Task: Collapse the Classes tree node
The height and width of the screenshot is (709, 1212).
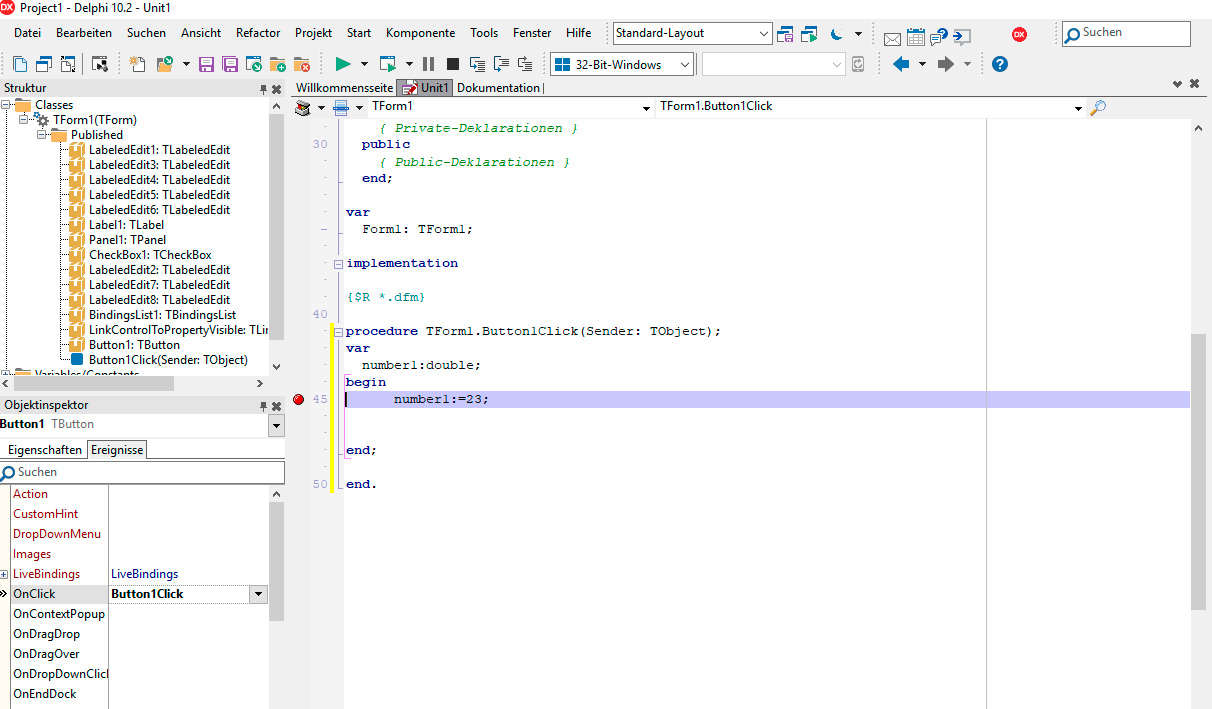Action: click(7, 105)
